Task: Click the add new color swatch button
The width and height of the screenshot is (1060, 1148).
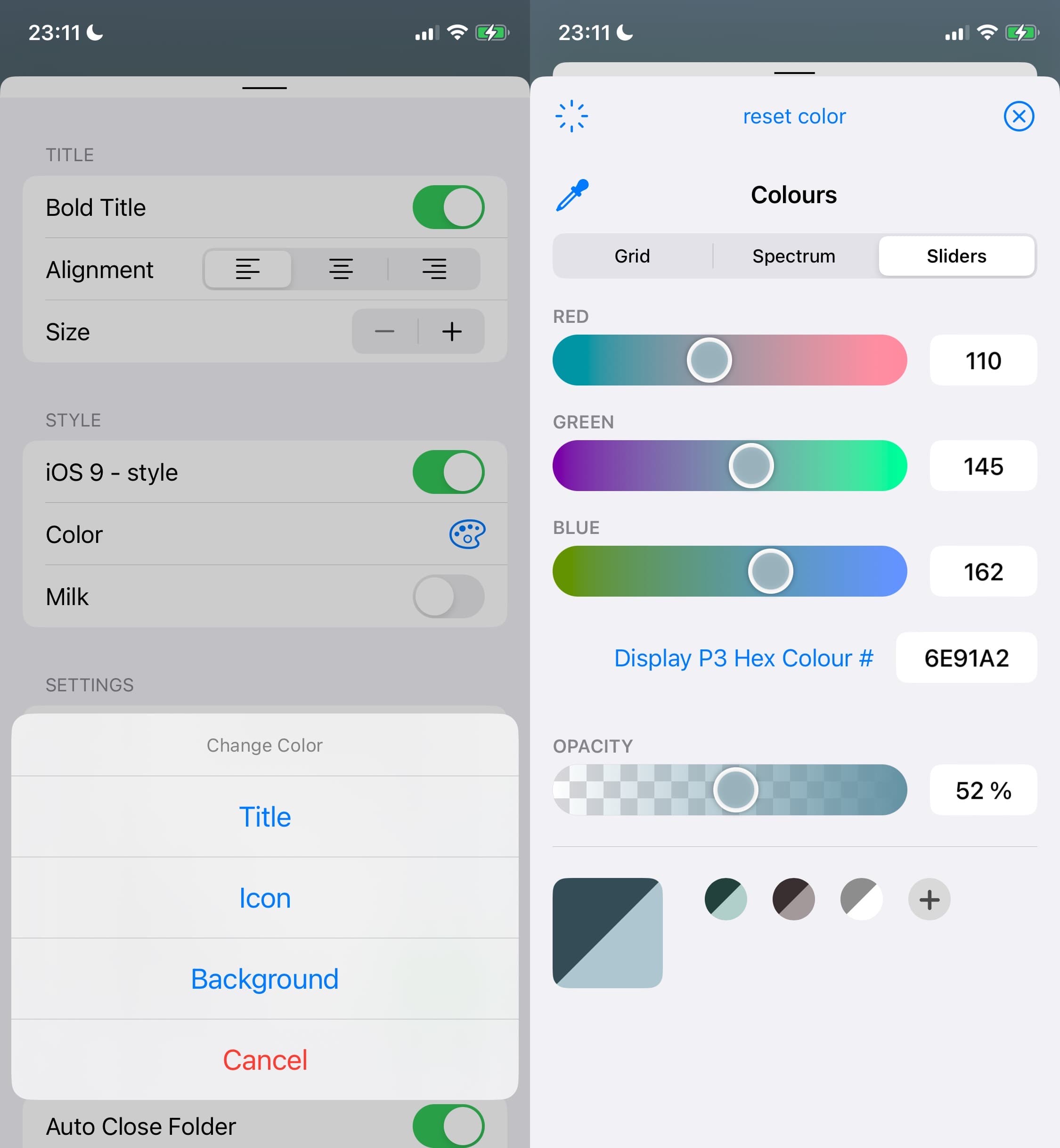Action: click(928, 898)
